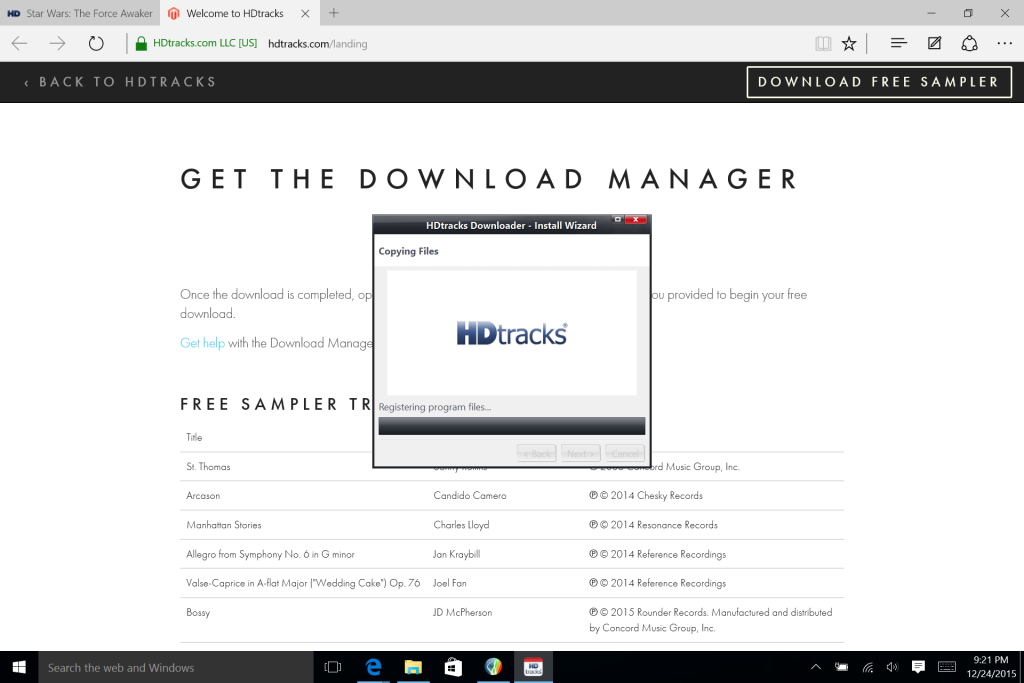This screenshot has height=683, width=1024.
Task: Open the Windows Store from the taskbar
Action: [453, 667]
